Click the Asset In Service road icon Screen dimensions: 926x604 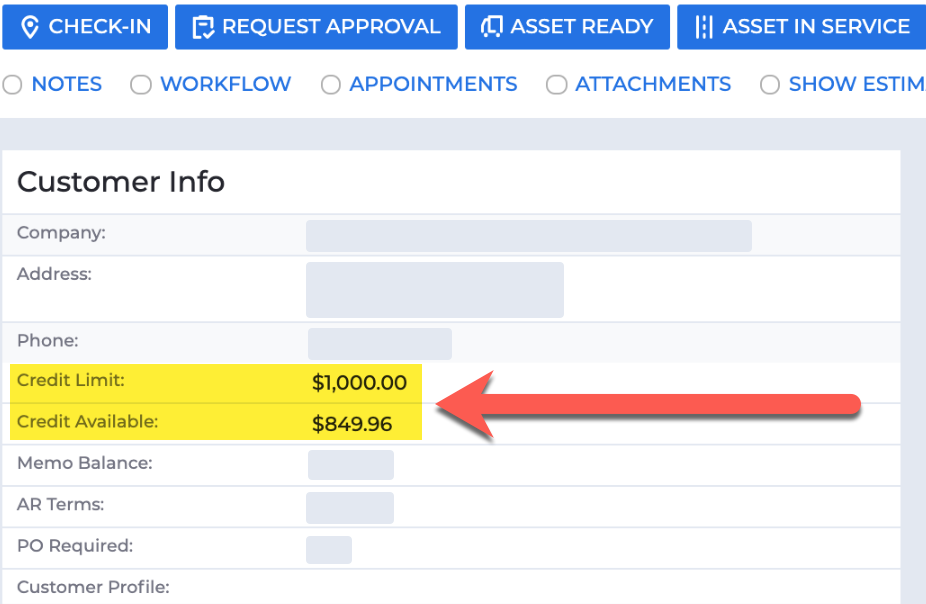click(704, 27)
